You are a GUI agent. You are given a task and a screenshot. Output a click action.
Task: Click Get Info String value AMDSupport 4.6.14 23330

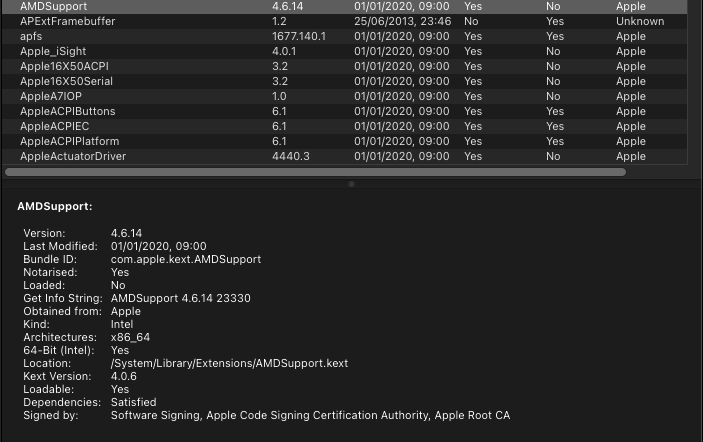181,299
